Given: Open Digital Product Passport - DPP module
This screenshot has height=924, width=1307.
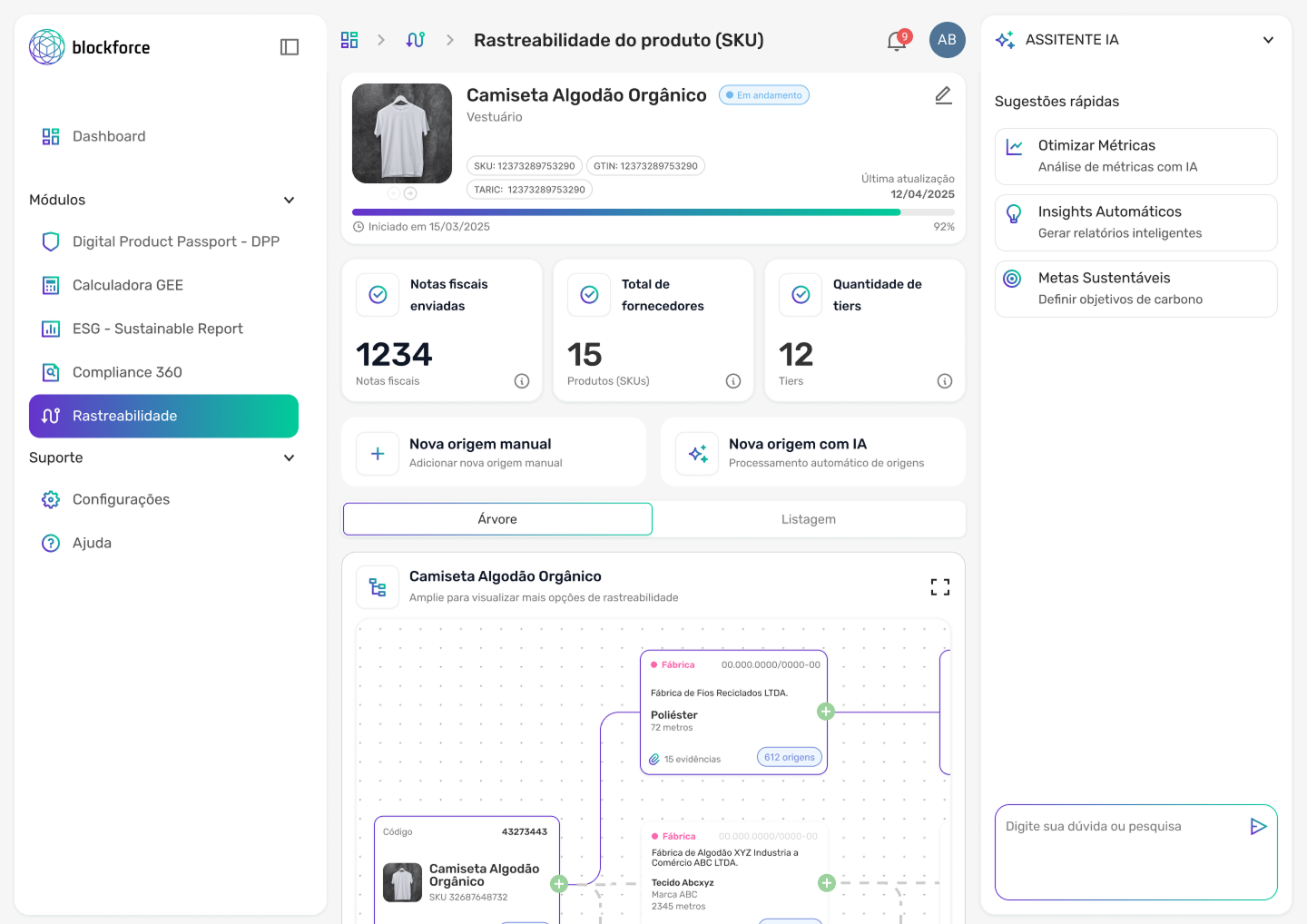Looking at the screenshot, I should [163, 241].
